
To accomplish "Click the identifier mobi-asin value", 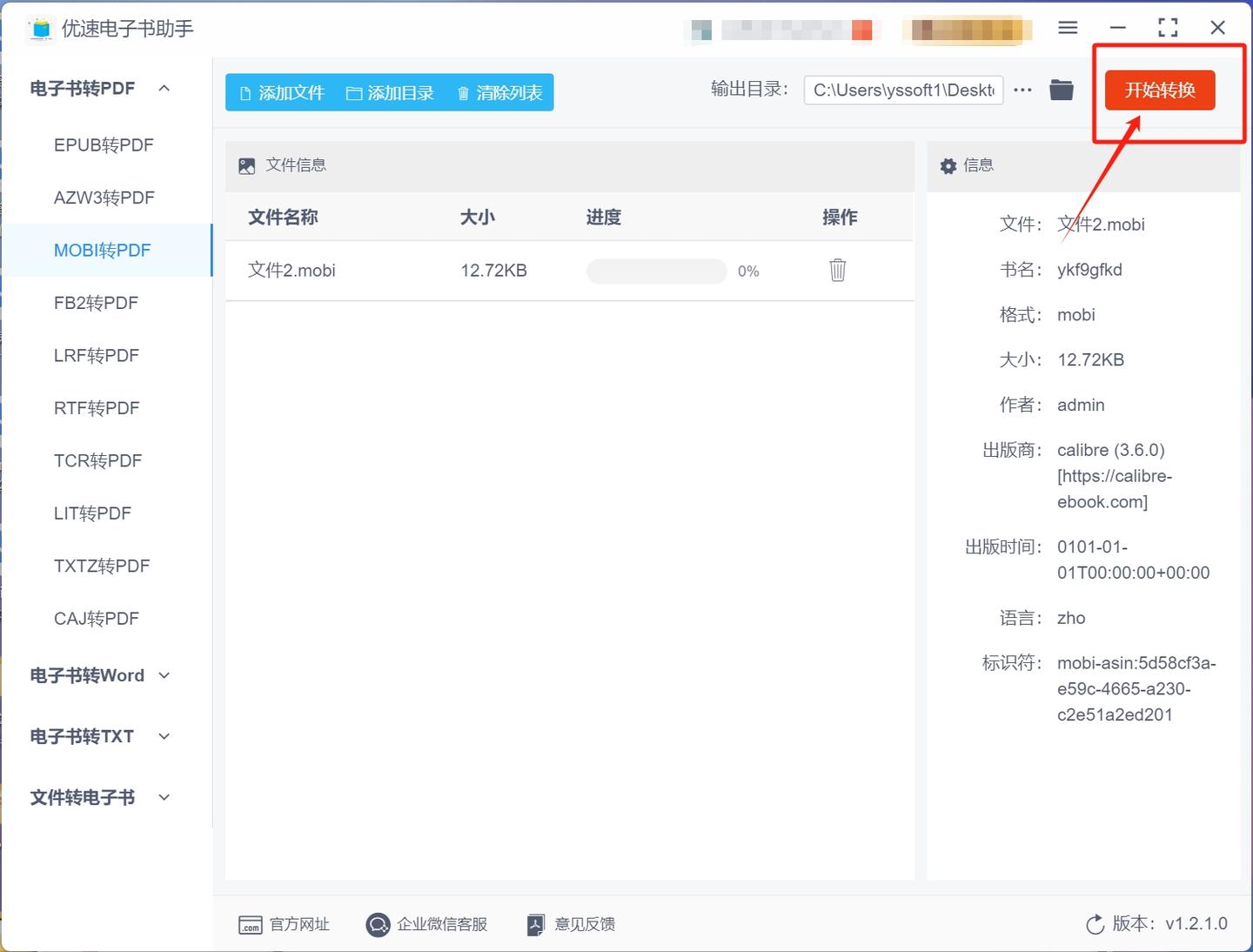I will pos(1136,688).
